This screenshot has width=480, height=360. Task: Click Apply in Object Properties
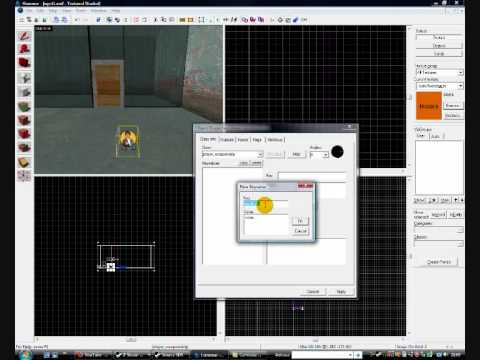[x=341, y=292]
